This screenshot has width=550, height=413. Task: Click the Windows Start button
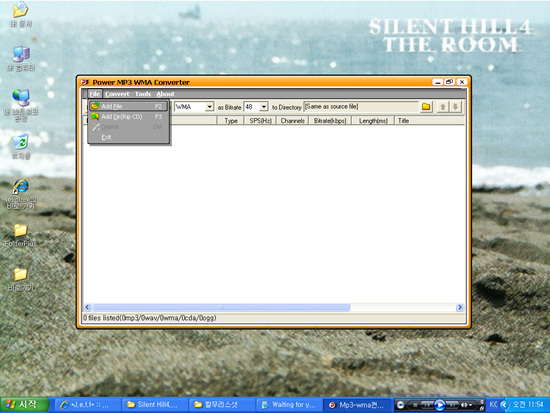(25, 405)
